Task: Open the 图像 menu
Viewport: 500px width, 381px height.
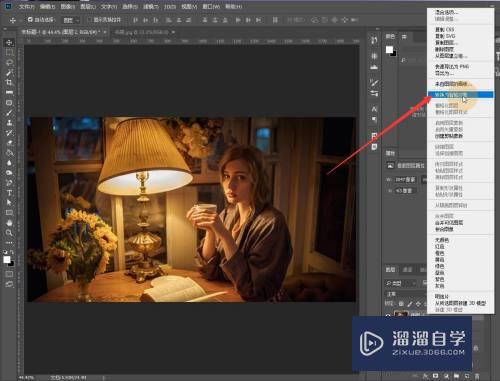Action: tap(67, 6)
